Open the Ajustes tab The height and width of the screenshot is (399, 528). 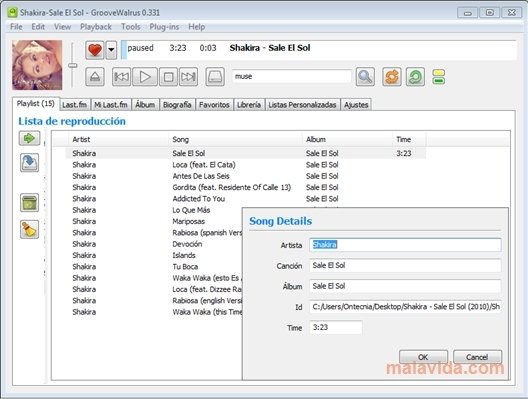point(356,105)
